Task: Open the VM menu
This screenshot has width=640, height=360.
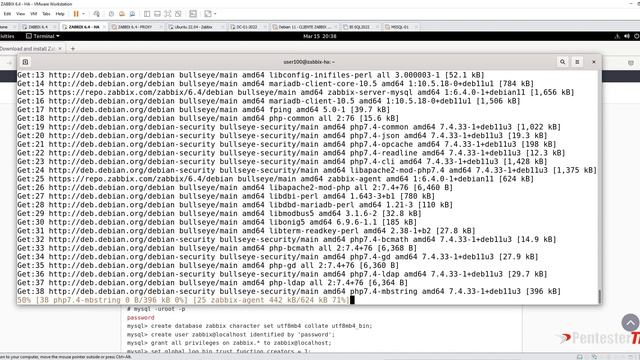Action: pyautogui.click(x=33, y=13)
